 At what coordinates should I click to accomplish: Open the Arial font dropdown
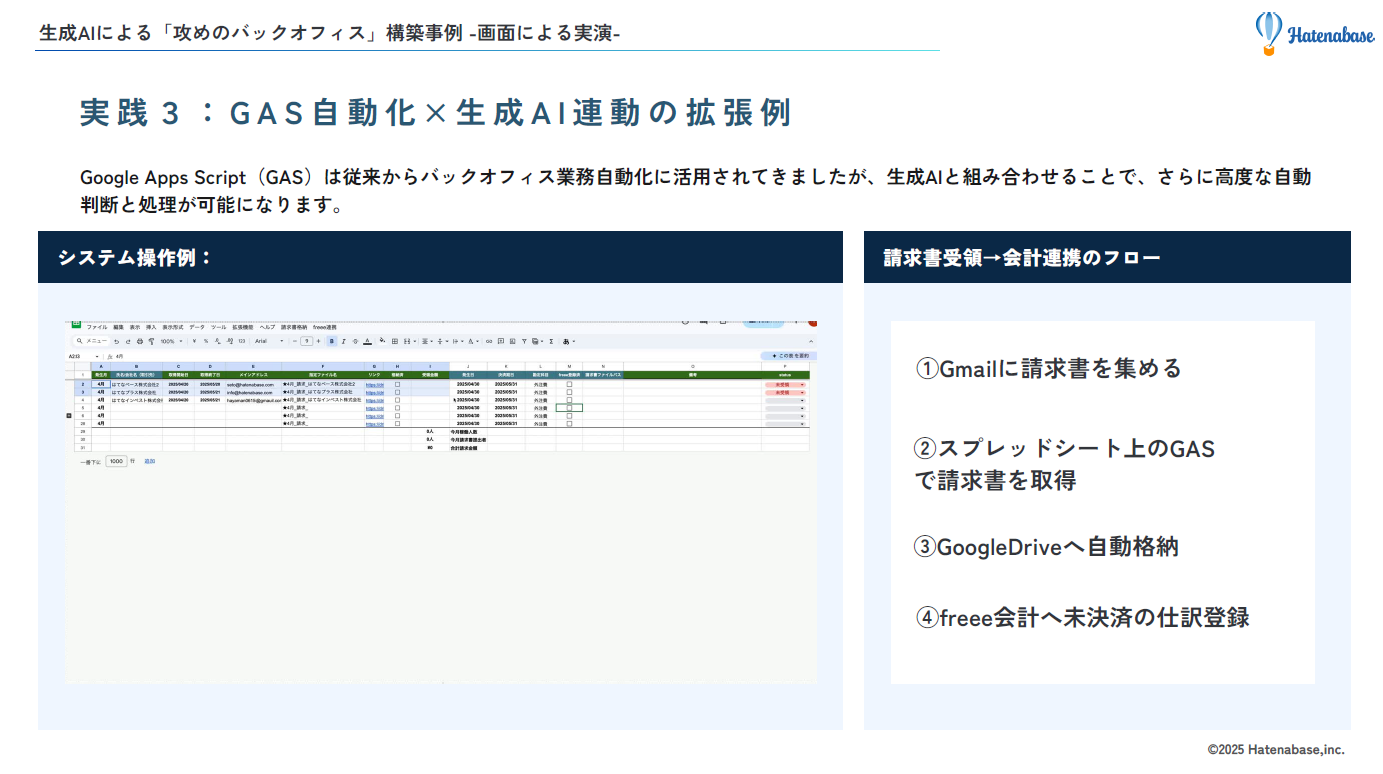coord(268,341)
